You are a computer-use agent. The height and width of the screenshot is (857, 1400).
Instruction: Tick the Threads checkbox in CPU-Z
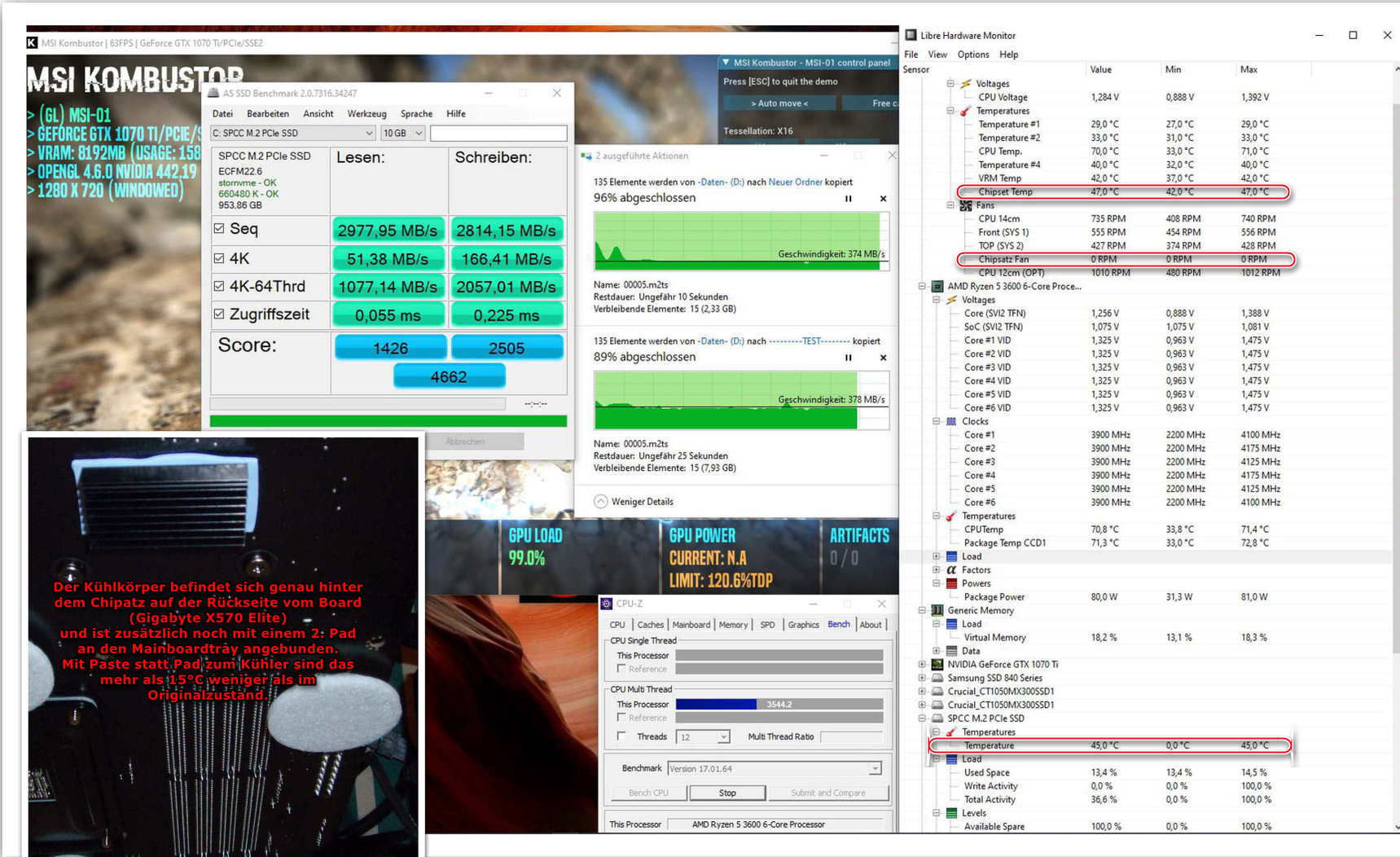(621, 736)
